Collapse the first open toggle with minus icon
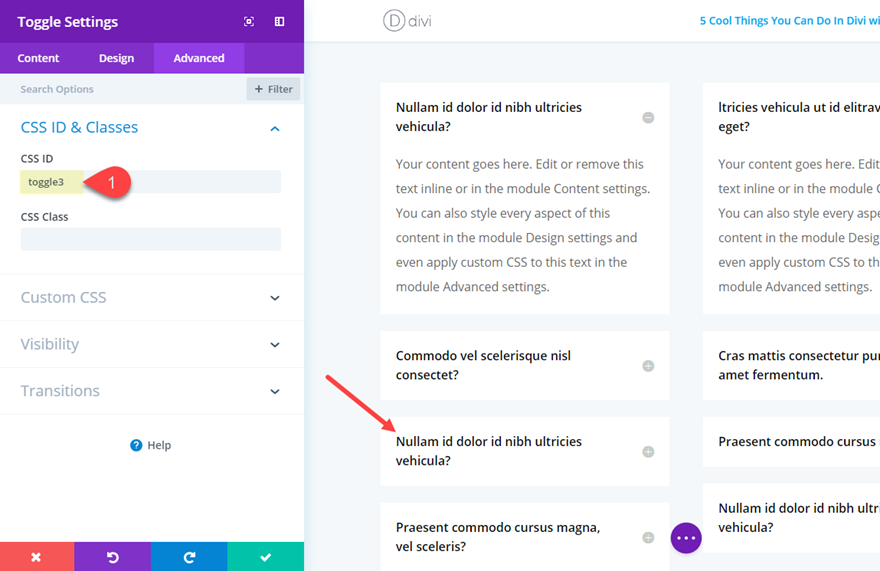This screenshot has width=880, height=571. (648, 118)
